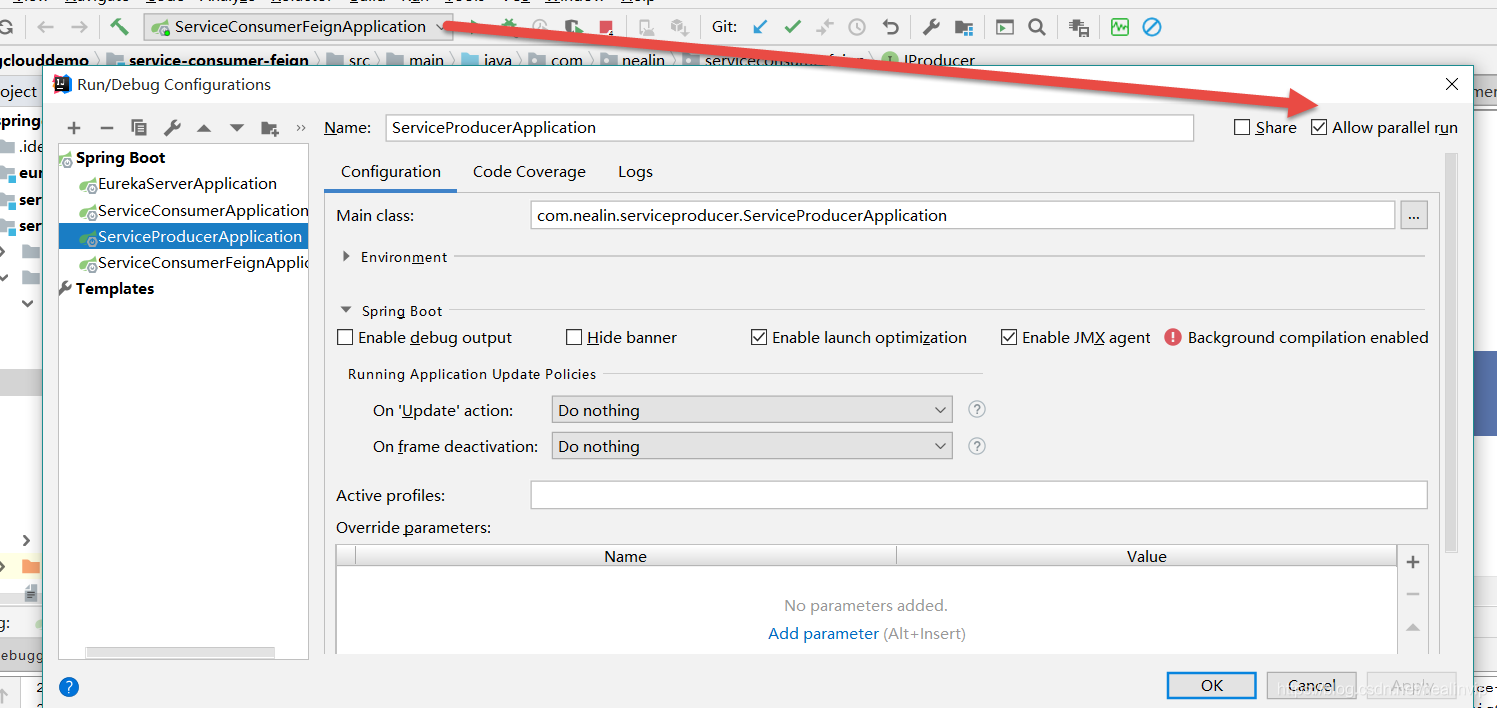The width and height of the screenshot is (1497, 708).
Task: Click OK to confirm configuration
Action: [x=1212, y=685]
